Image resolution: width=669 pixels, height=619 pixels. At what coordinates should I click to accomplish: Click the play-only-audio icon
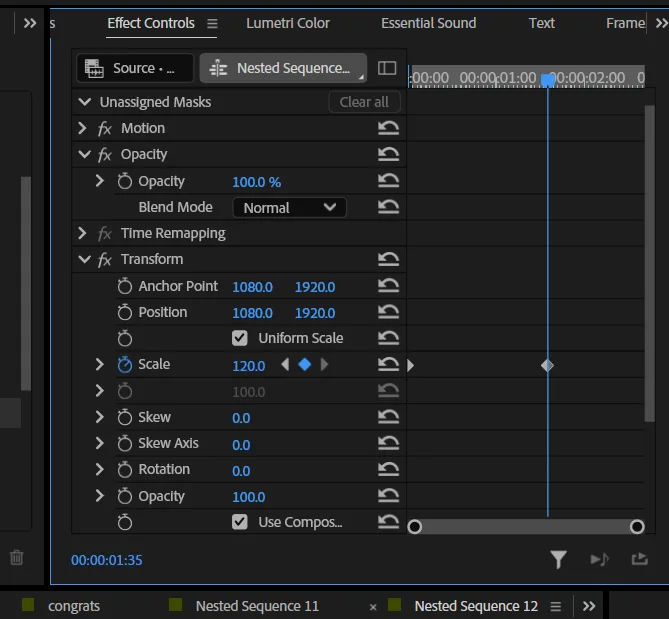pos(599,559)
